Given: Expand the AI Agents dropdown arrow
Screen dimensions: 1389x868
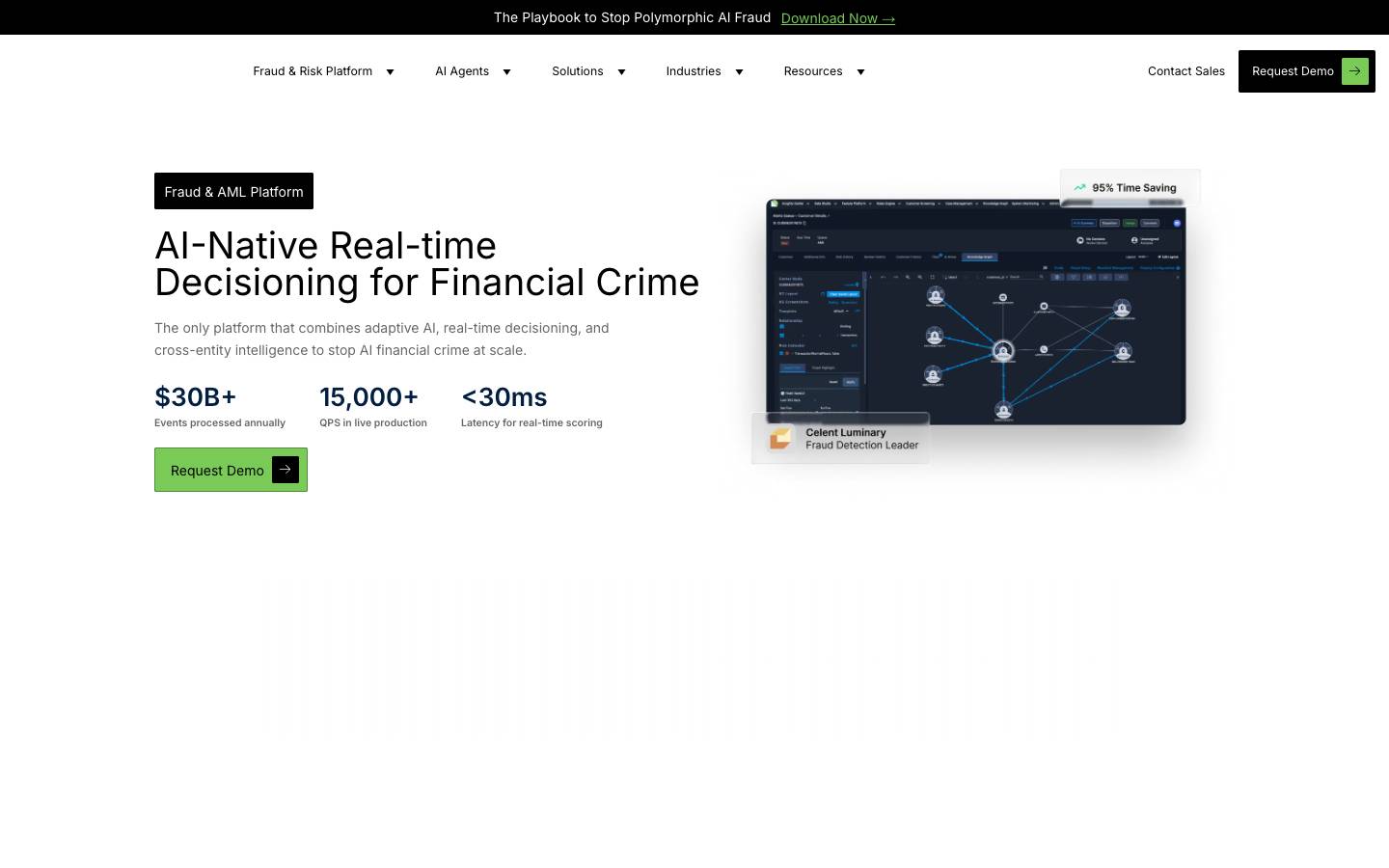Looking at the screenshot, I should click(506, 71).
